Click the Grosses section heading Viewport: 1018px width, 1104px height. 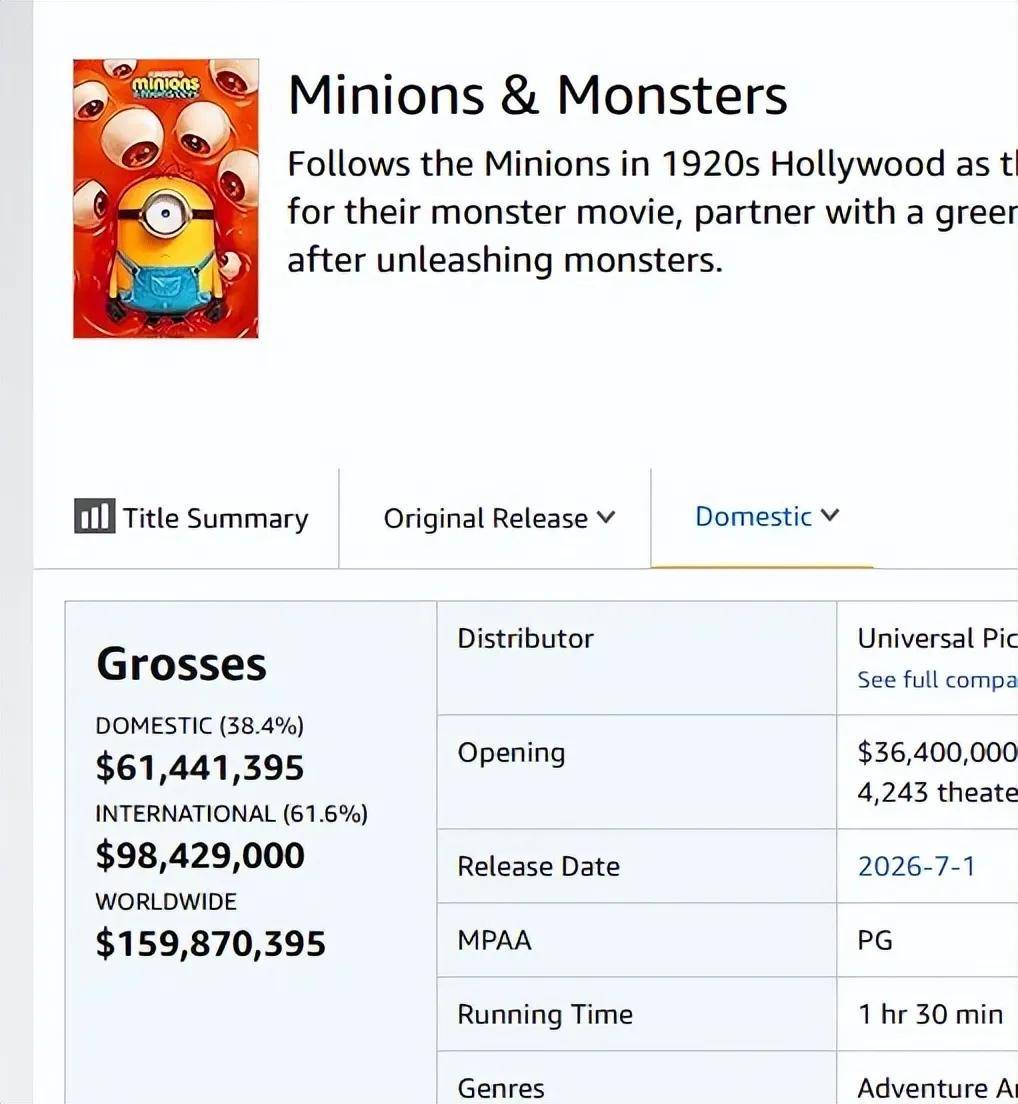click(x=182, y=664)
